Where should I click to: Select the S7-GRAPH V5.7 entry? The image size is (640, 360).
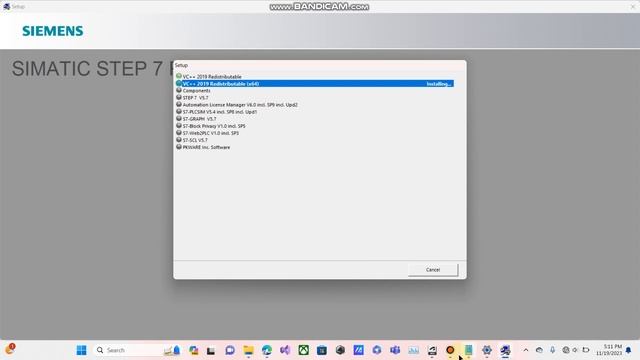199,119
